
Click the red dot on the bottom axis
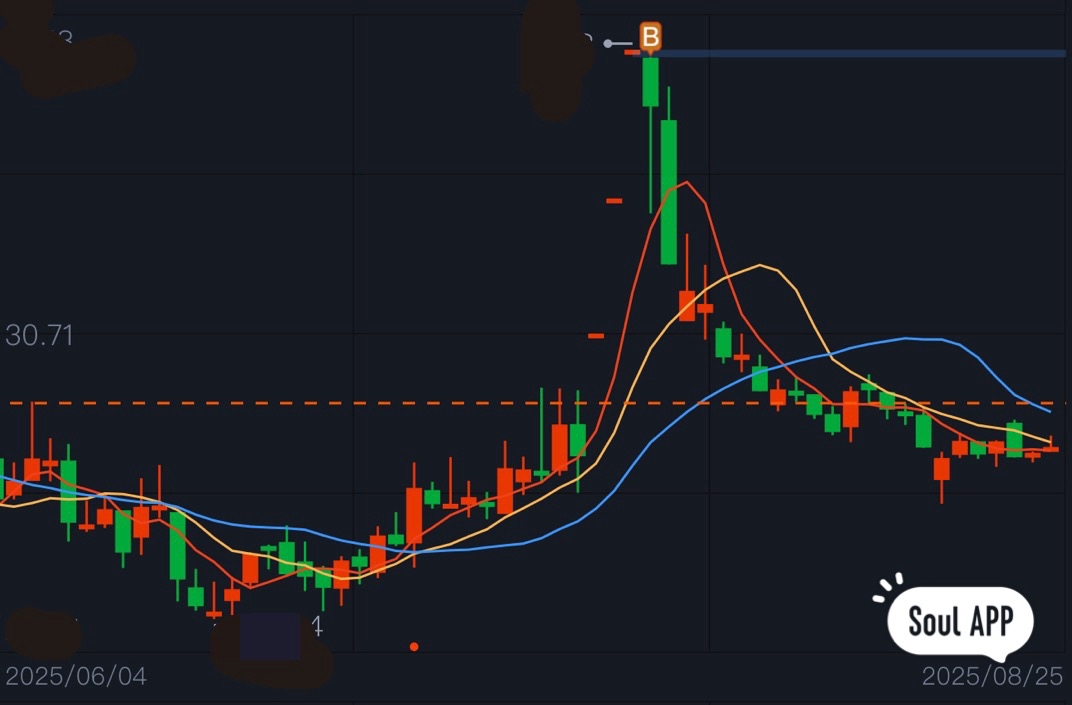414,646
